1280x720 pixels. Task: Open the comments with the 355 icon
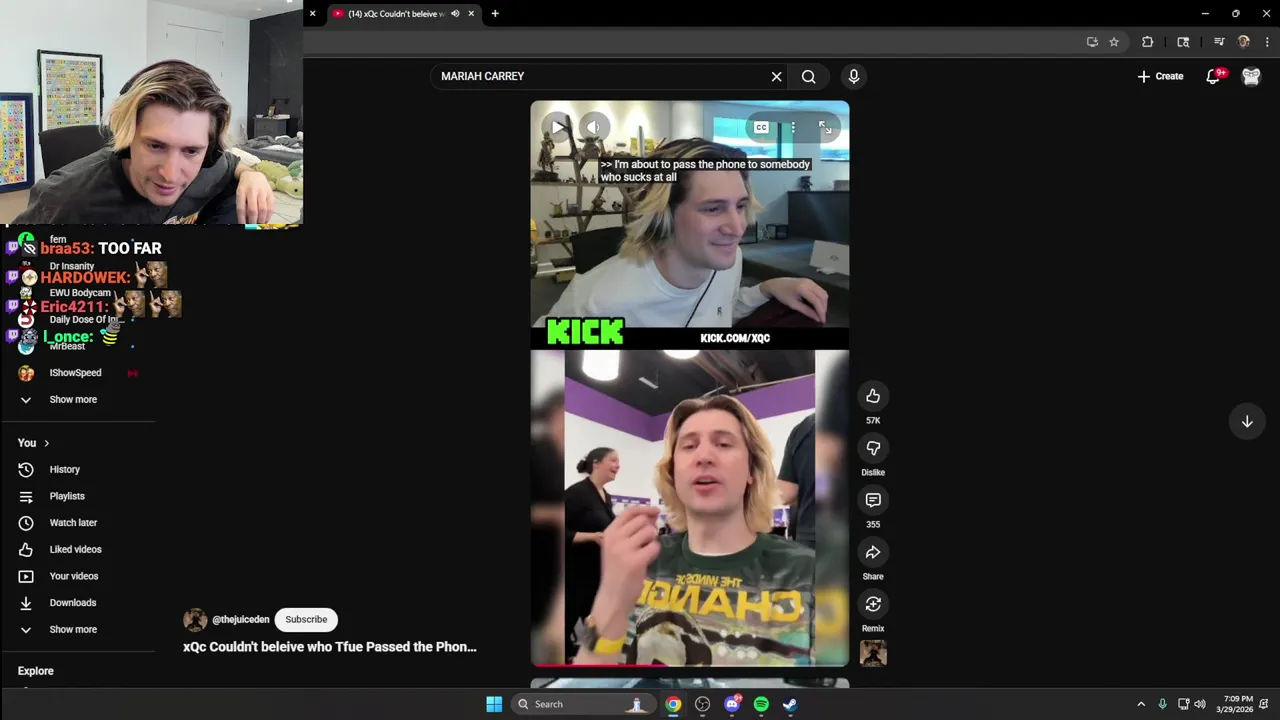873,500
